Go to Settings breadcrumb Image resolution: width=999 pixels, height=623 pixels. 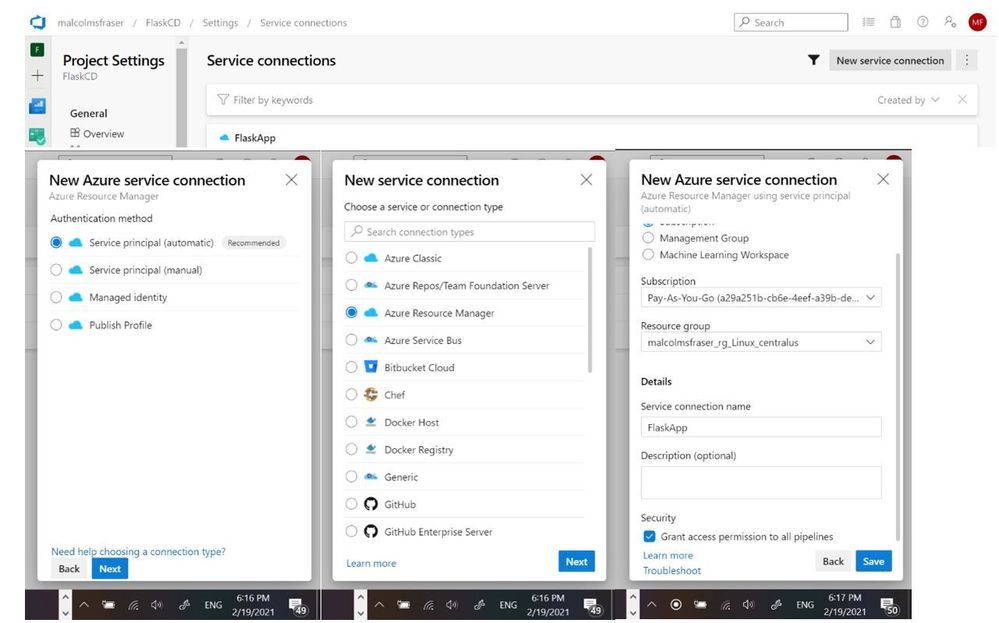[220, 22]
